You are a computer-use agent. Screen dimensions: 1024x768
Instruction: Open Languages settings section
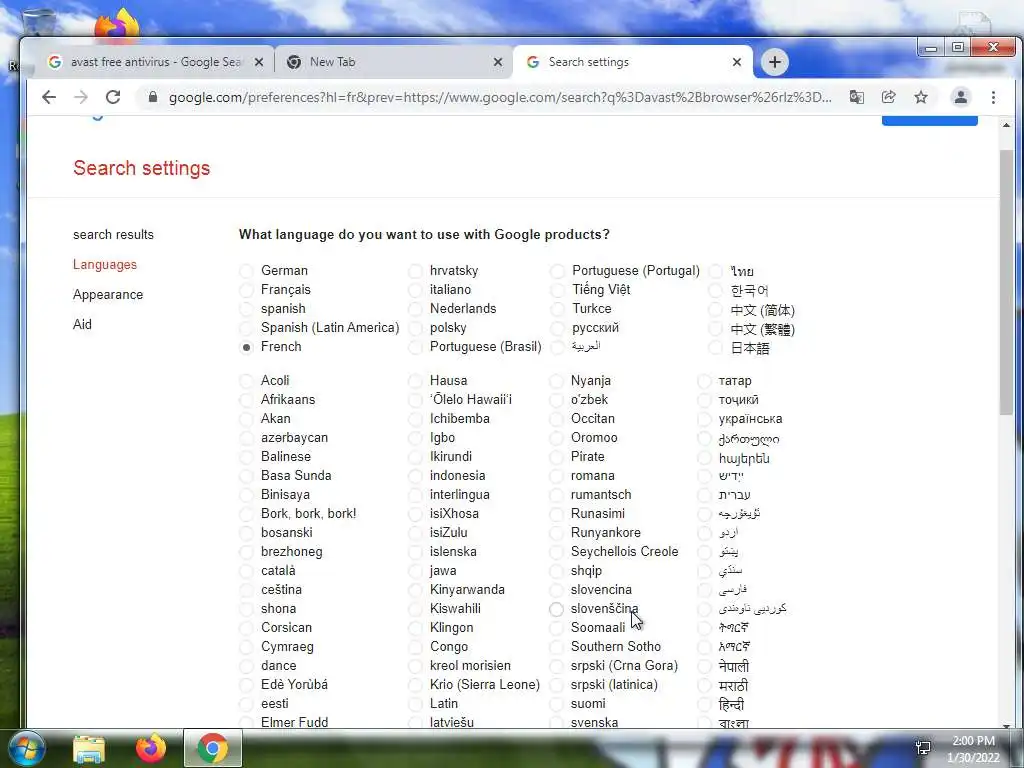(104, 264)
